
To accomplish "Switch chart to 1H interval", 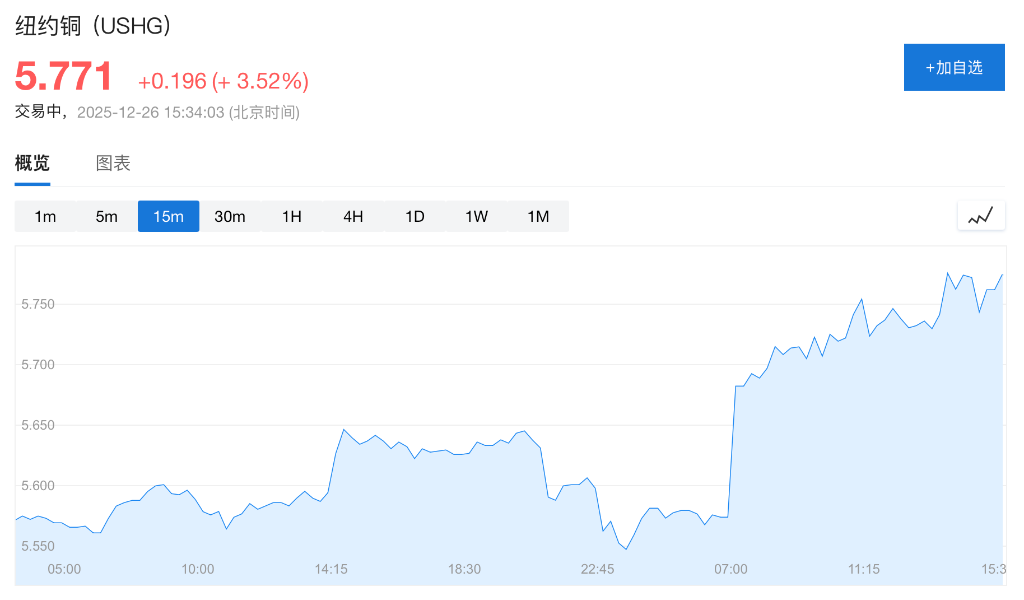I will point(292,216).
